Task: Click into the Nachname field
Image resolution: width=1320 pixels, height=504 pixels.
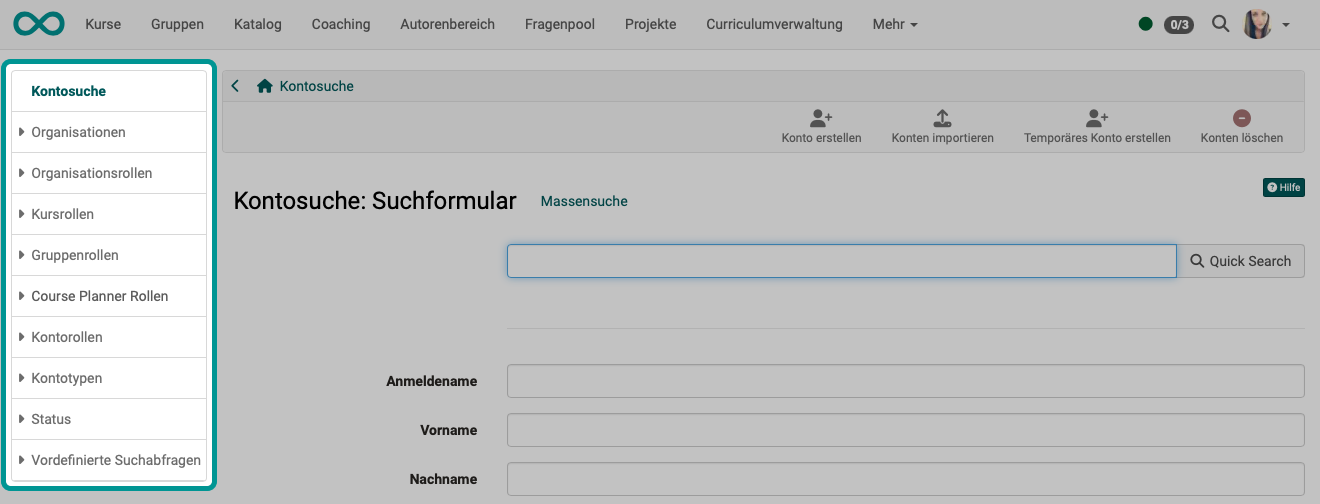Action: point(906,479)
